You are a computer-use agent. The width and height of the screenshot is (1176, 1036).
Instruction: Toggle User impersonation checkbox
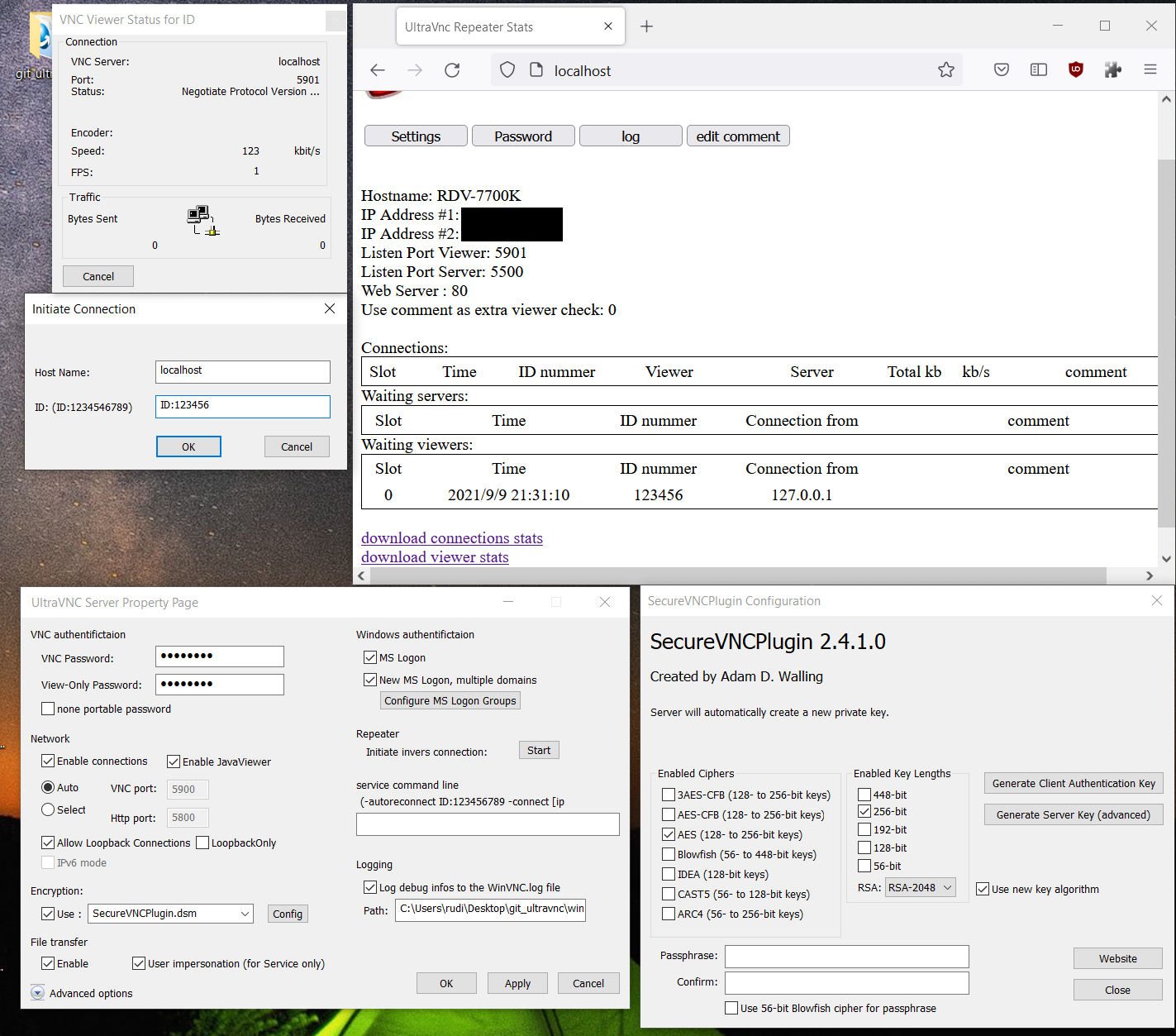click(139, 963)
